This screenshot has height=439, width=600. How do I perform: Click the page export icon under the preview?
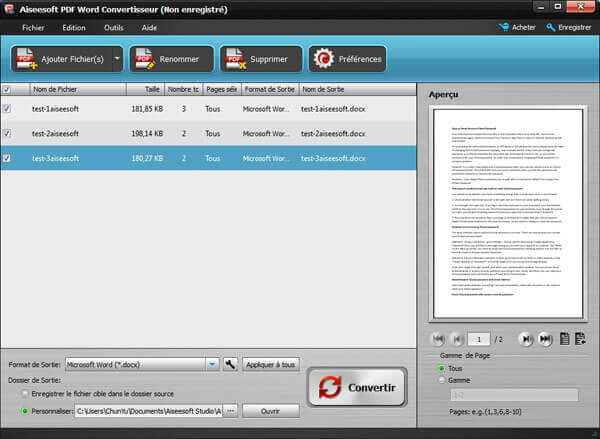point(580,339)
